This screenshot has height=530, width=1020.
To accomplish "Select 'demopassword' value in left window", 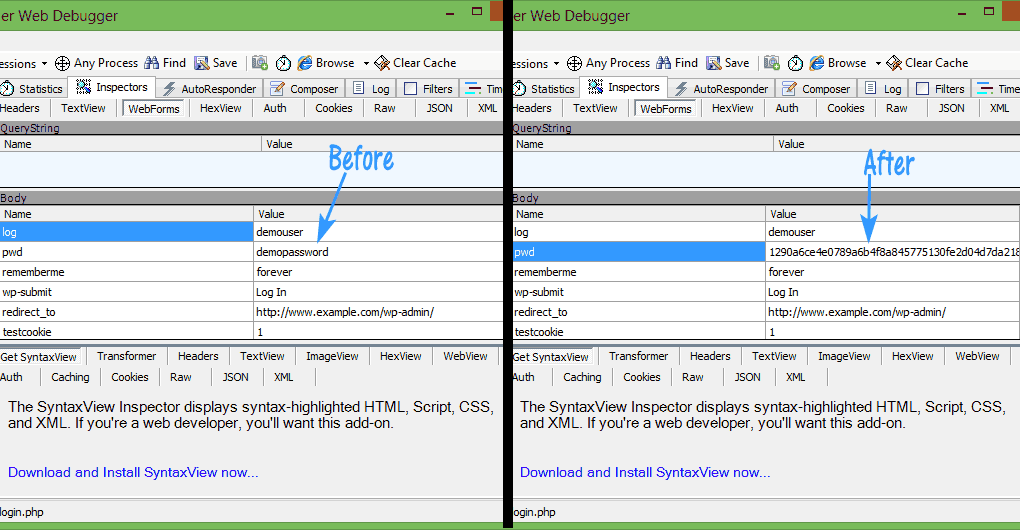I will [x=292, y=252].
